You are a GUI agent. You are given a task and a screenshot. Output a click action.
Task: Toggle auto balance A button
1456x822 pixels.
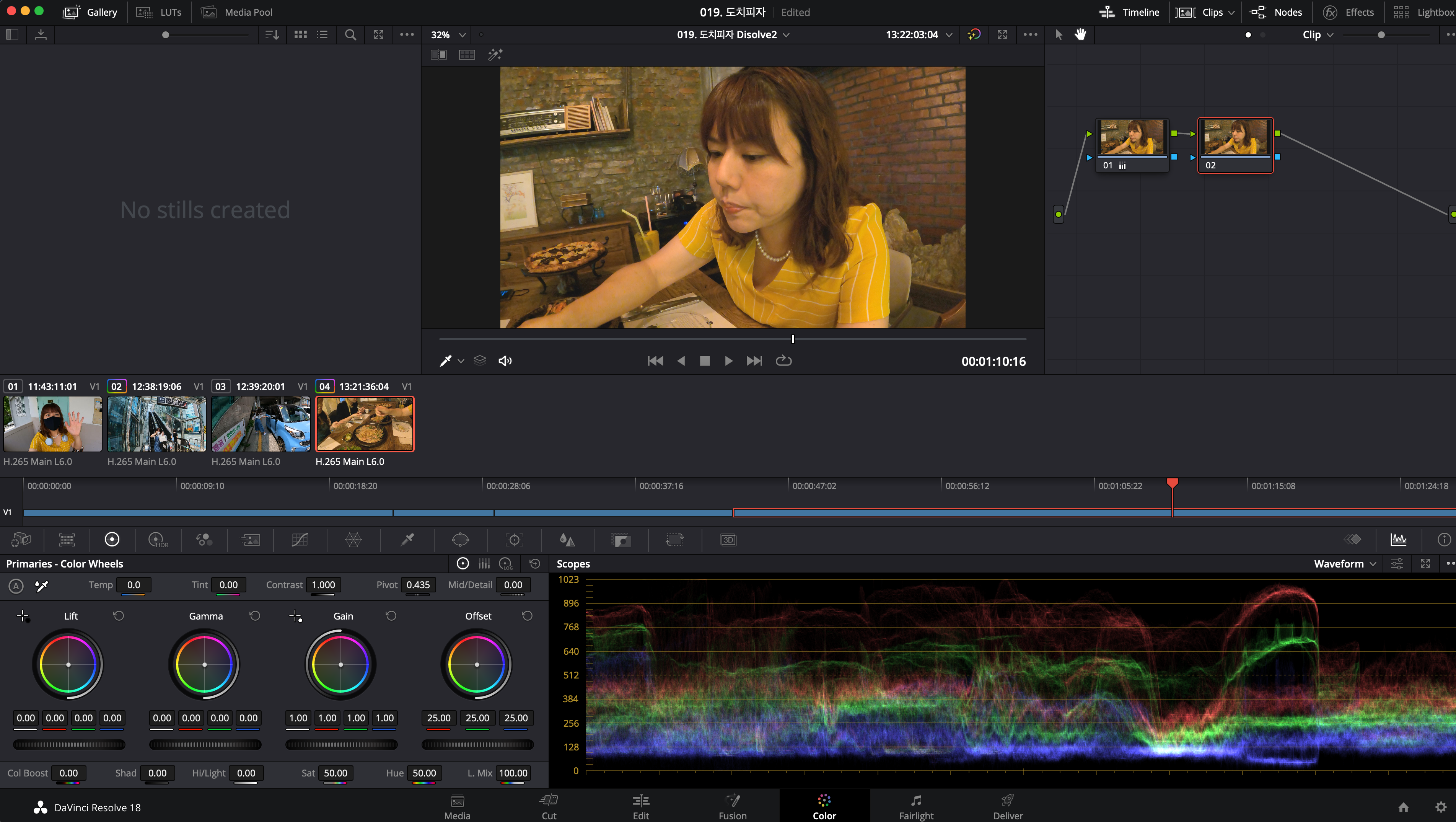(x=16, y=586)
